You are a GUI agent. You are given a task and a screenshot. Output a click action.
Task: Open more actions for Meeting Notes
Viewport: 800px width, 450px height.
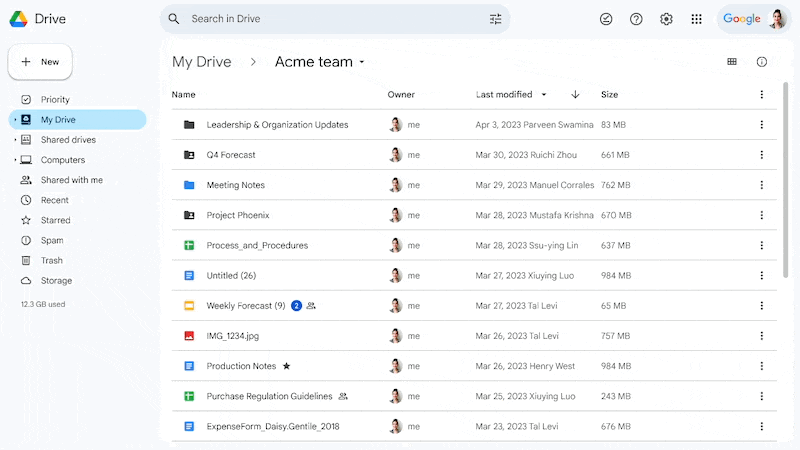coord(761,185)
